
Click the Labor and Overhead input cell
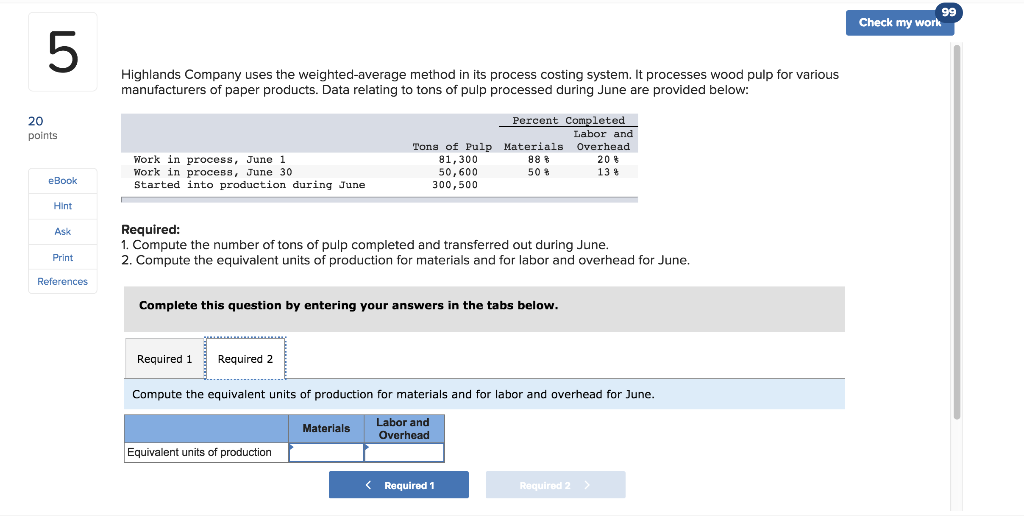[x=404, y=452]
